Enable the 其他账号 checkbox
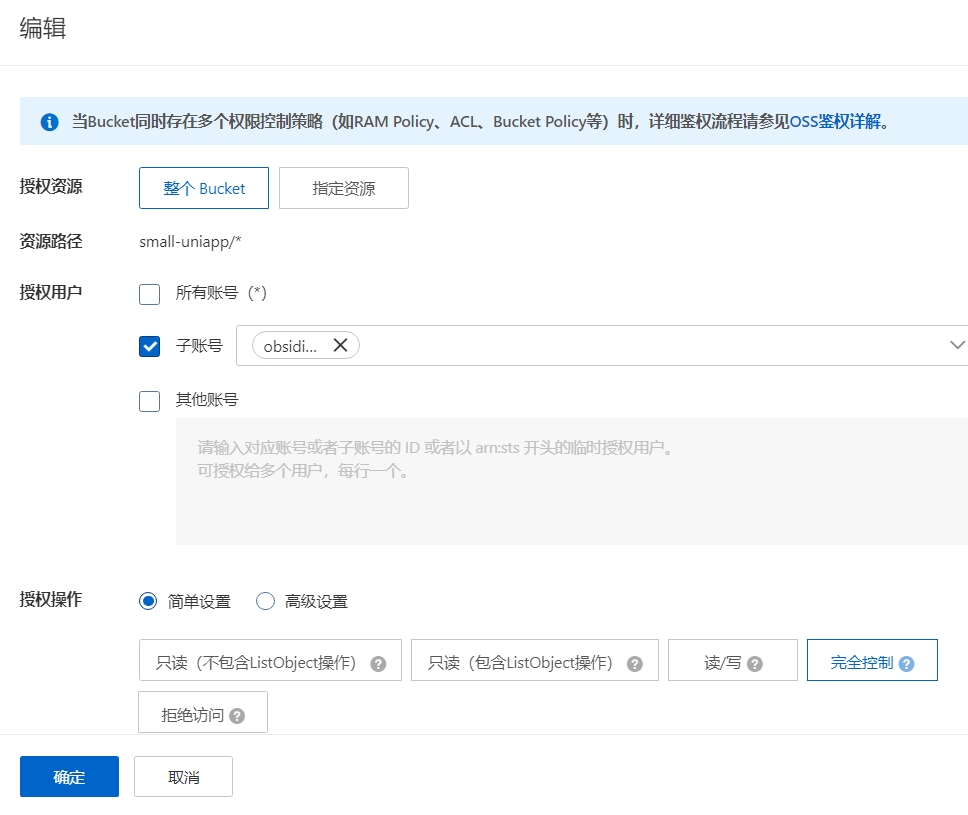968x815 pixels. (x=150, y=401)
